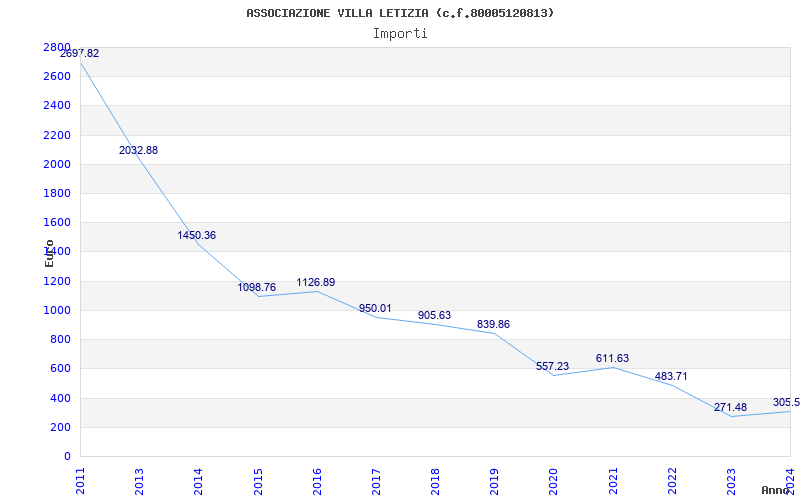Select the 2200 y-axis tick label
The image size is (800, 500).
(x=57, y=135)
